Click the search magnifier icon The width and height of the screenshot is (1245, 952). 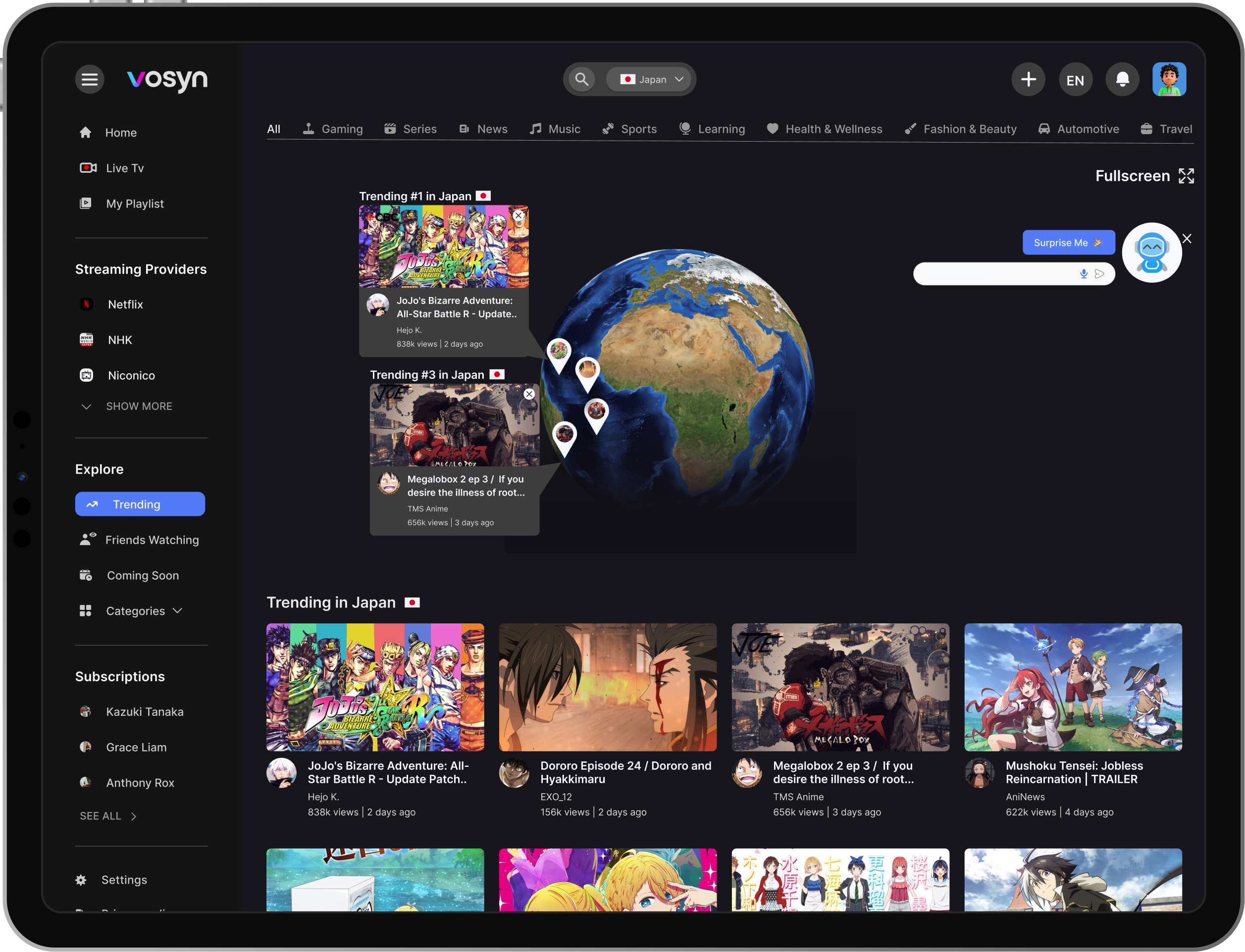point(581,79)
